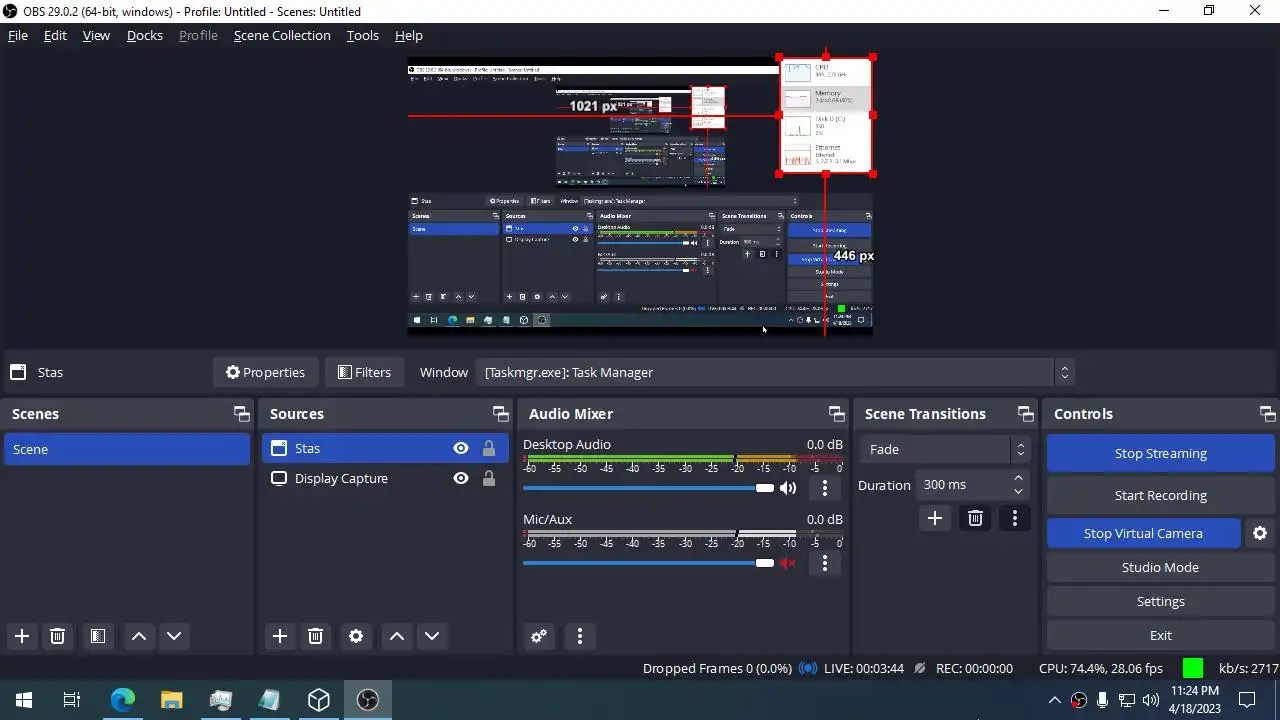The image size is (1280, 720).
Task: Hide the Stas source with eye icon
Action: tap(461, 448)
